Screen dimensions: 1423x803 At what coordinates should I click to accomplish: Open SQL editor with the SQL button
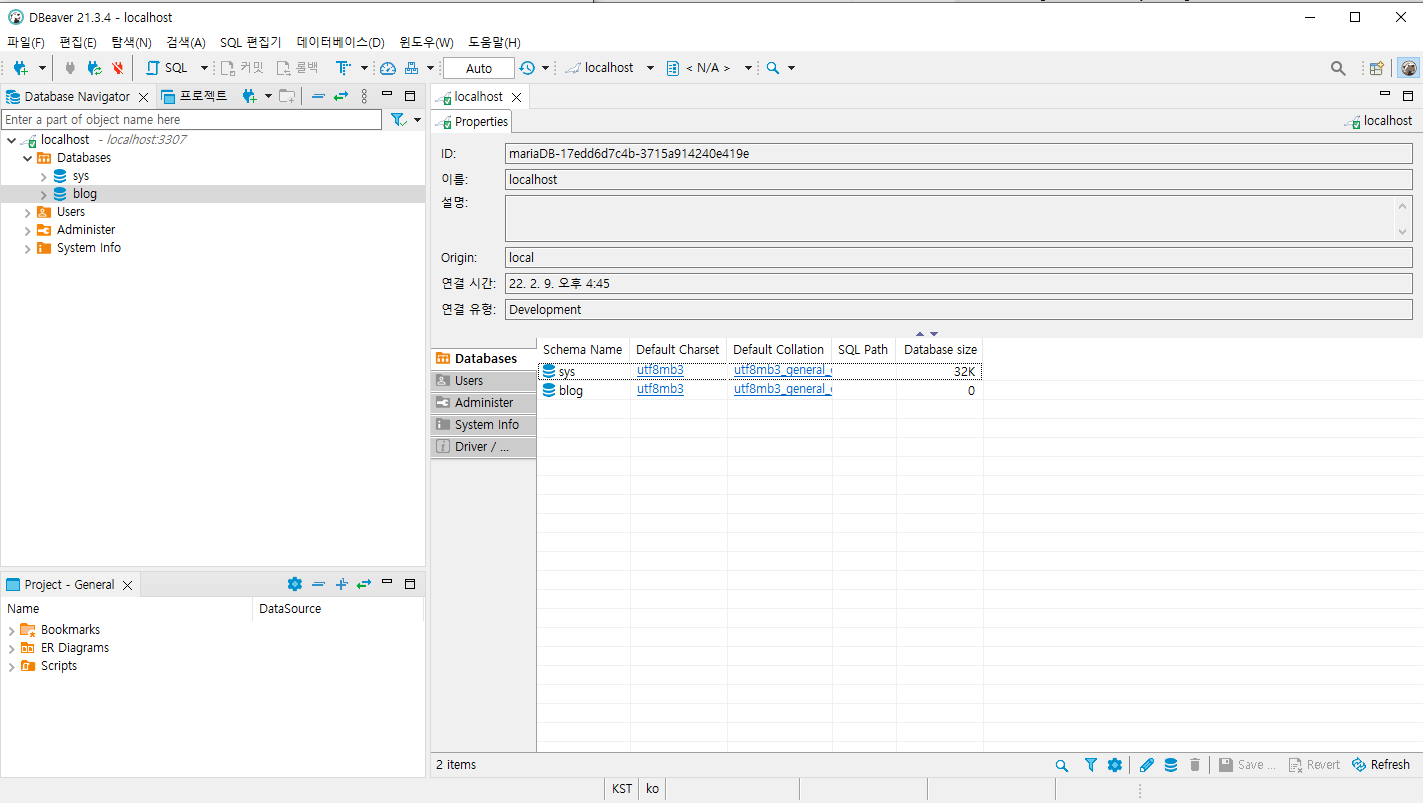(x=167, y=68)
